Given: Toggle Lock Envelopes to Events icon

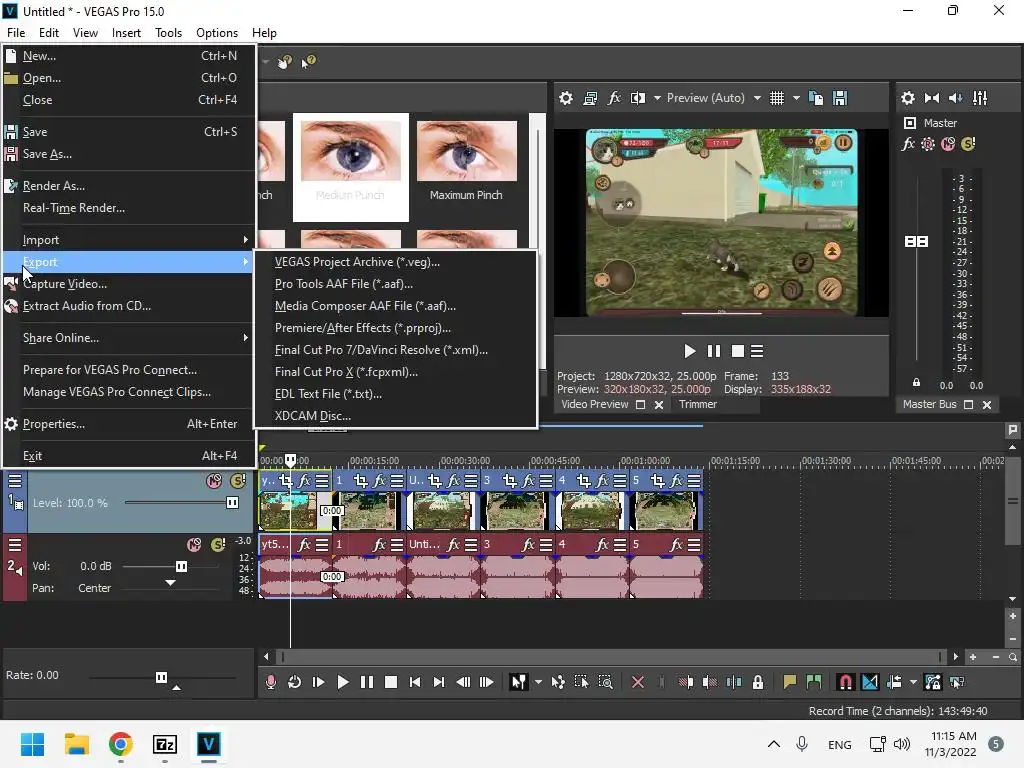Looking at the screenshot, I should click(x=933, y=682).
